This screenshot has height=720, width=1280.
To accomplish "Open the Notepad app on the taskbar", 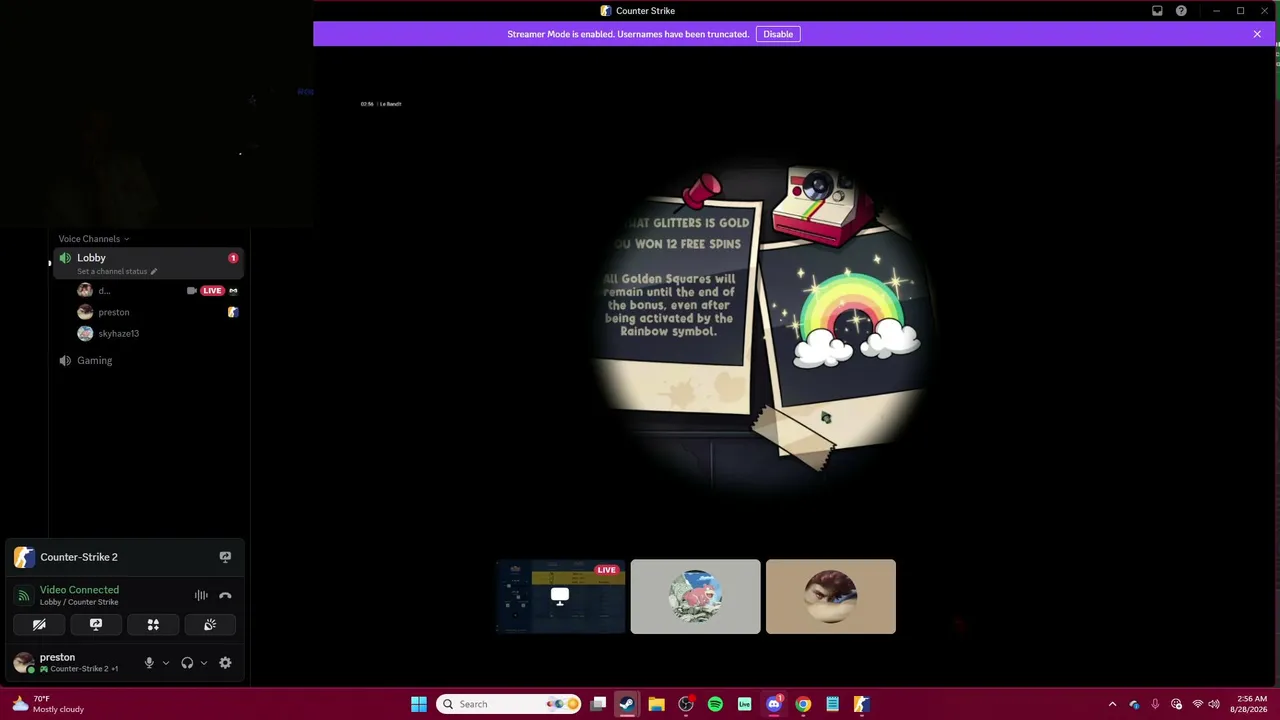I will click(x=832, y=704).
